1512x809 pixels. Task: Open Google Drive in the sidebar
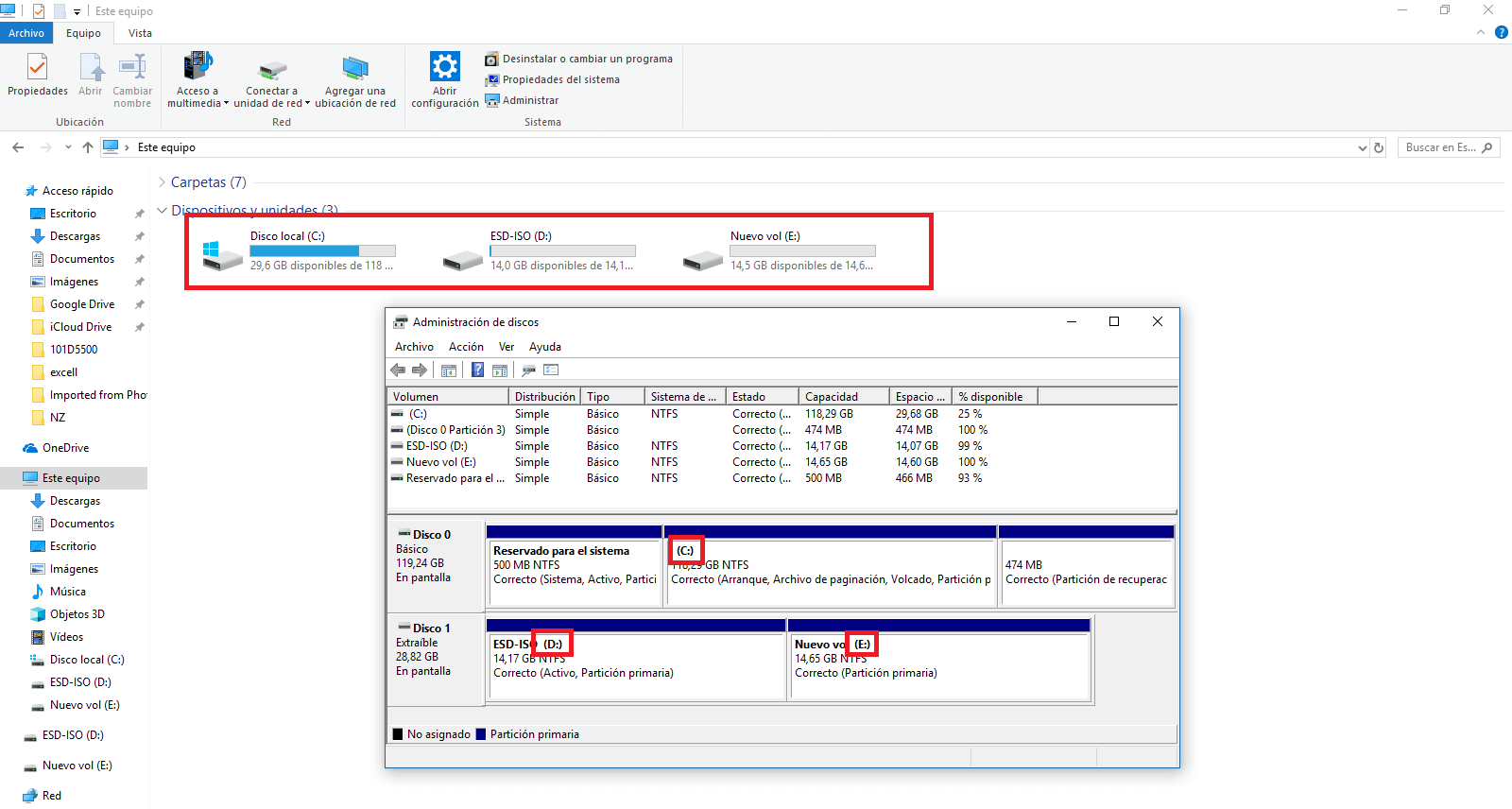click(x=82, y=304)
